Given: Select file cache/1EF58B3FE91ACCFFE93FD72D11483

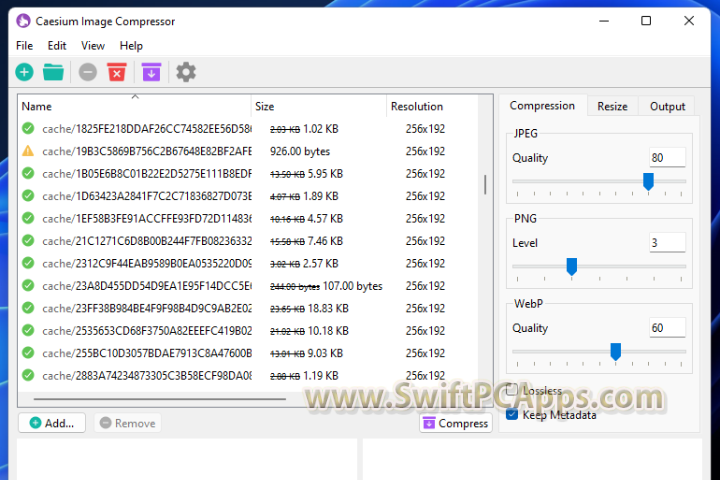Looking at the screenshot, I should 146,219.
